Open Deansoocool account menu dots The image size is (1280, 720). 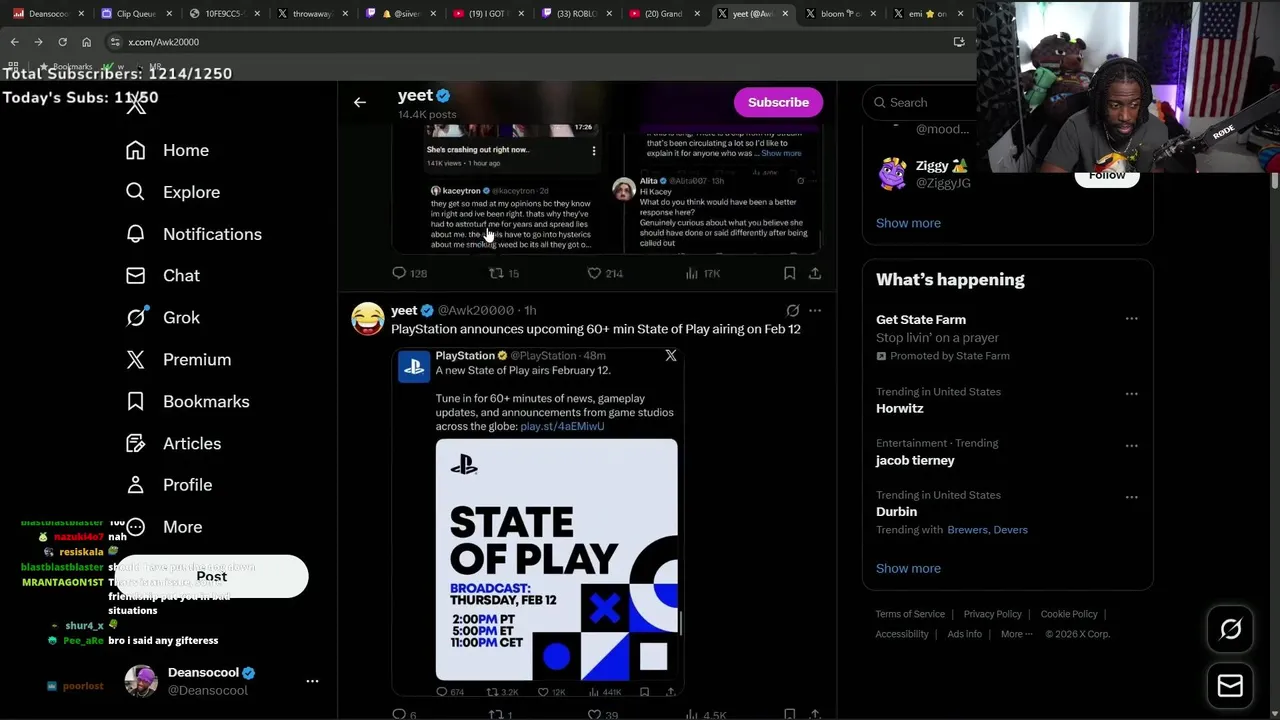point(312,681)
